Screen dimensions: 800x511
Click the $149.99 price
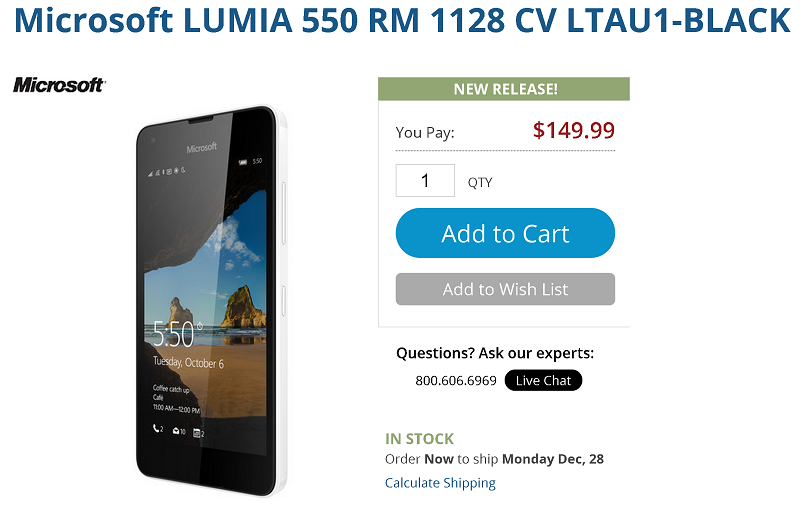tap(574, 130)
